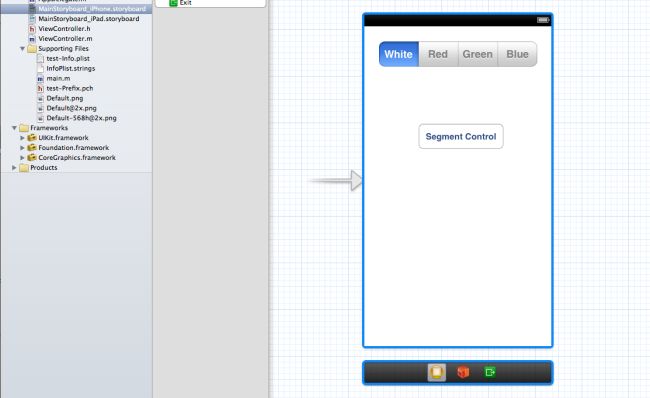The image size is (650, 398).
Task: Expand CoreGraphics.framework disclosure triangle
Action: (x=22, y=158)
